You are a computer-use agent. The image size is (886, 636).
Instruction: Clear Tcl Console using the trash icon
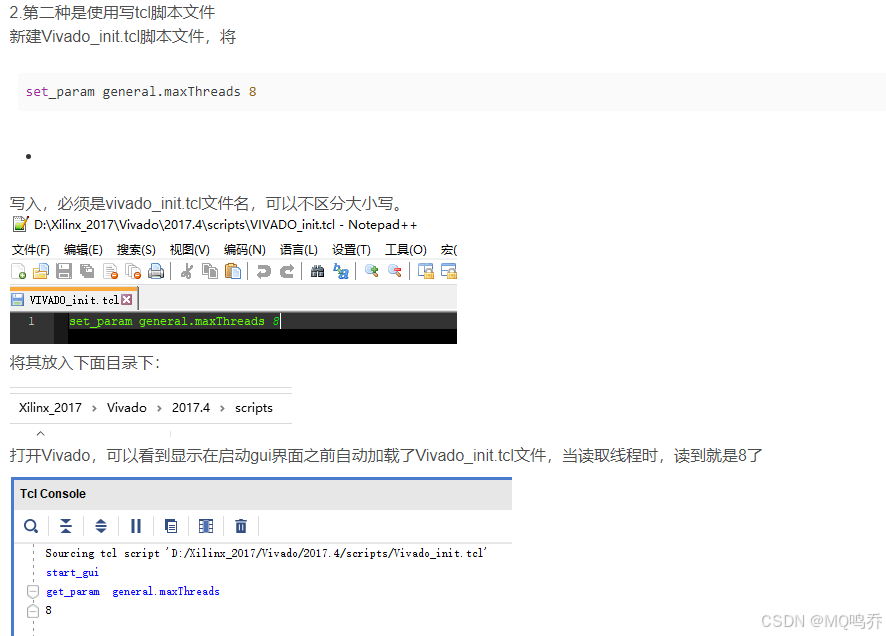tap(241, 525)
